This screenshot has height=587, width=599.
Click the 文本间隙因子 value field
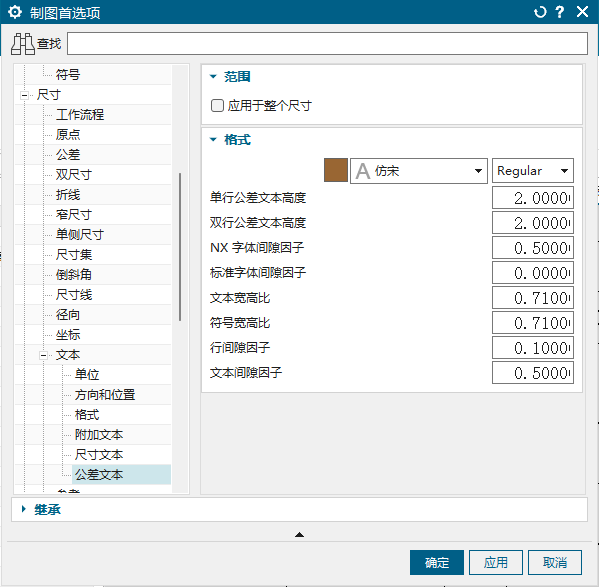tap(533, 373)
